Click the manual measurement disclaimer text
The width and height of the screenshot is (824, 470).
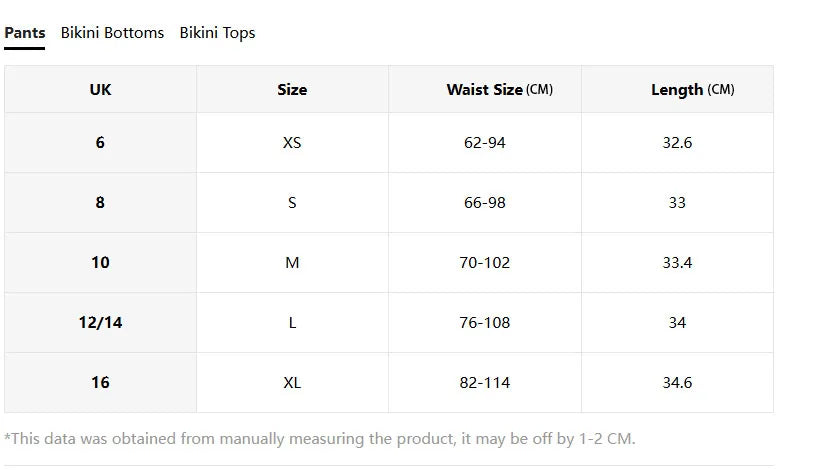click(x=320, y=438)
